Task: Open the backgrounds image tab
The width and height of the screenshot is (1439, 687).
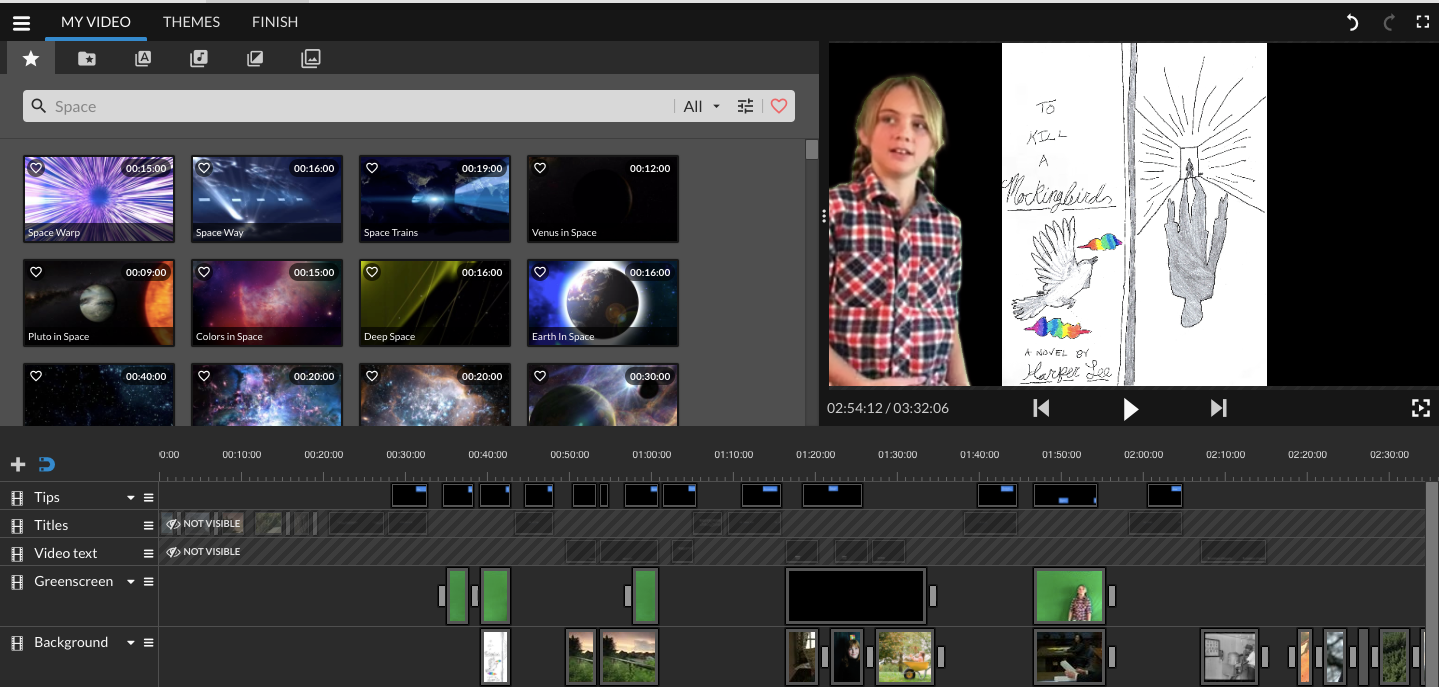Action: (311, 58)
